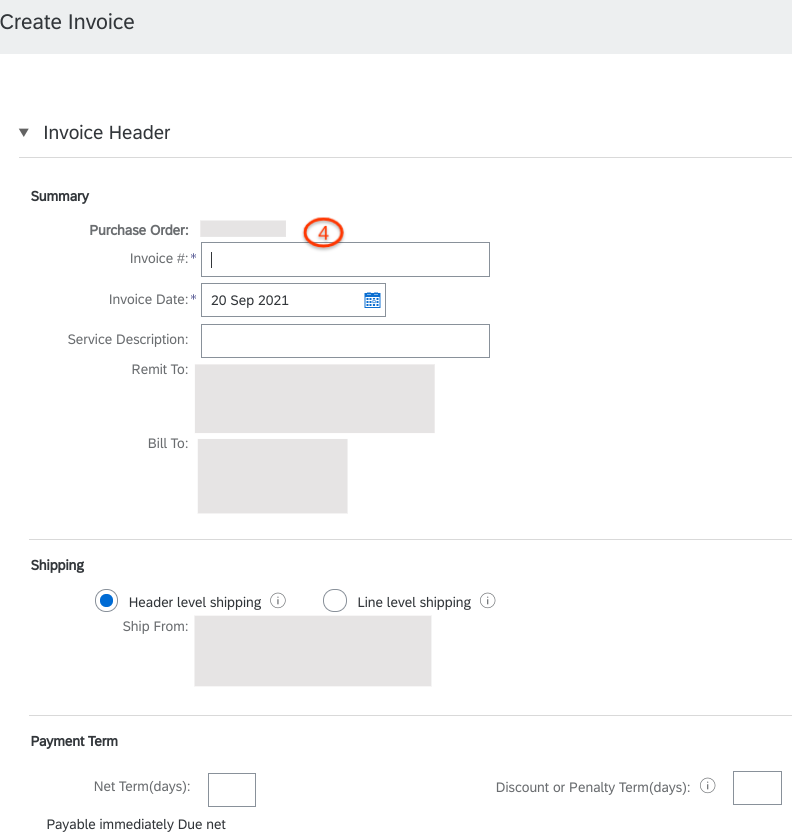Click 'Payable immediately Due net' text
Viewport: 792px width, 834px height.
click(136, 824)
